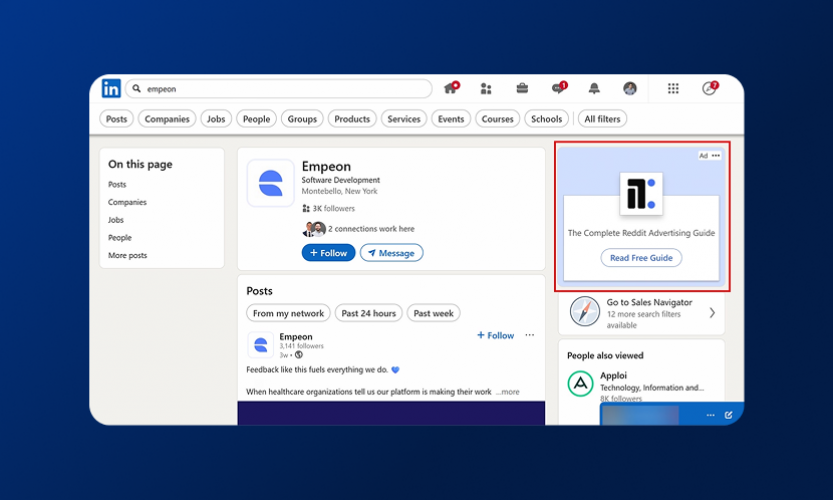Filter results by Groups

point(302,119)
